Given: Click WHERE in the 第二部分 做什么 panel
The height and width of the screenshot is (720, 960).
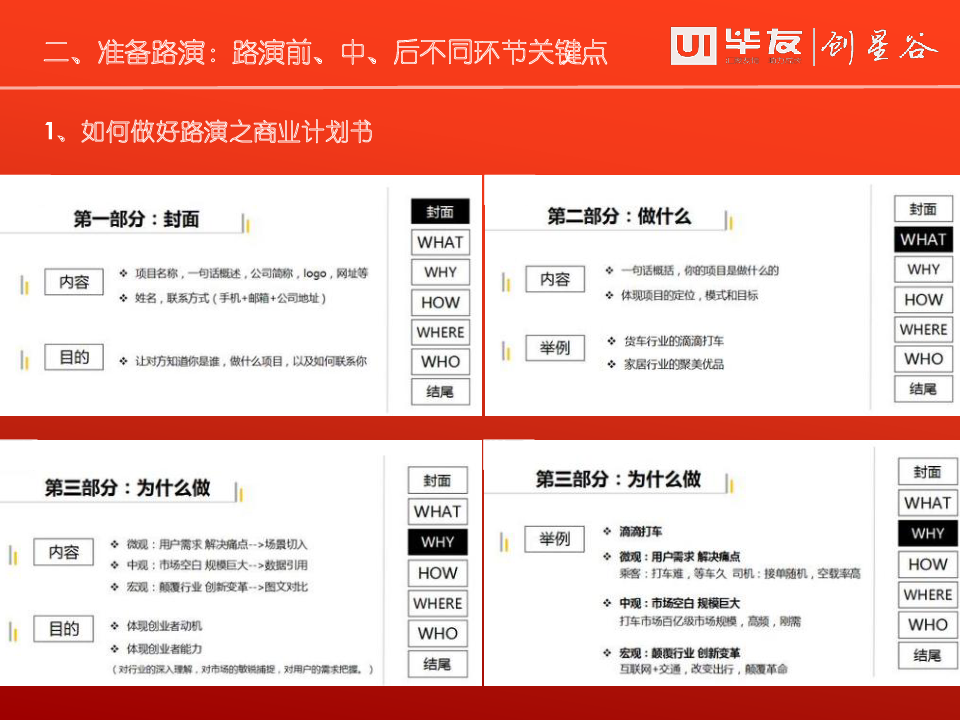Looking at the screenshot, I should (923, 329).
